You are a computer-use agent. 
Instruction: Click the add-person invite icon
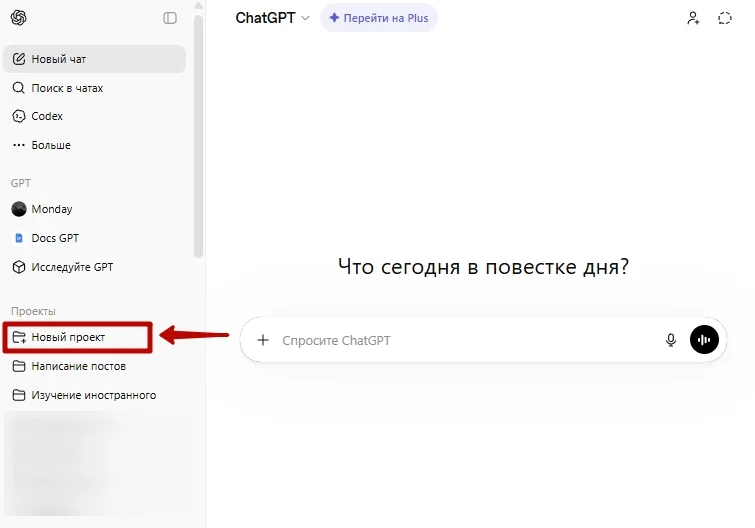[x=693, y=18]
